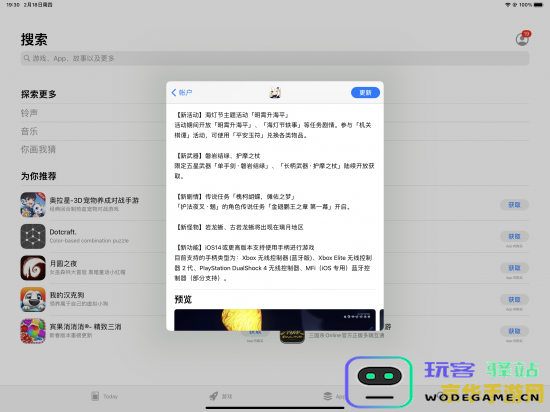550x412 pixels.
Task: Open 奥拉星-3D宠物养成对战手游 app icon
Action: (x=33, y=205)
